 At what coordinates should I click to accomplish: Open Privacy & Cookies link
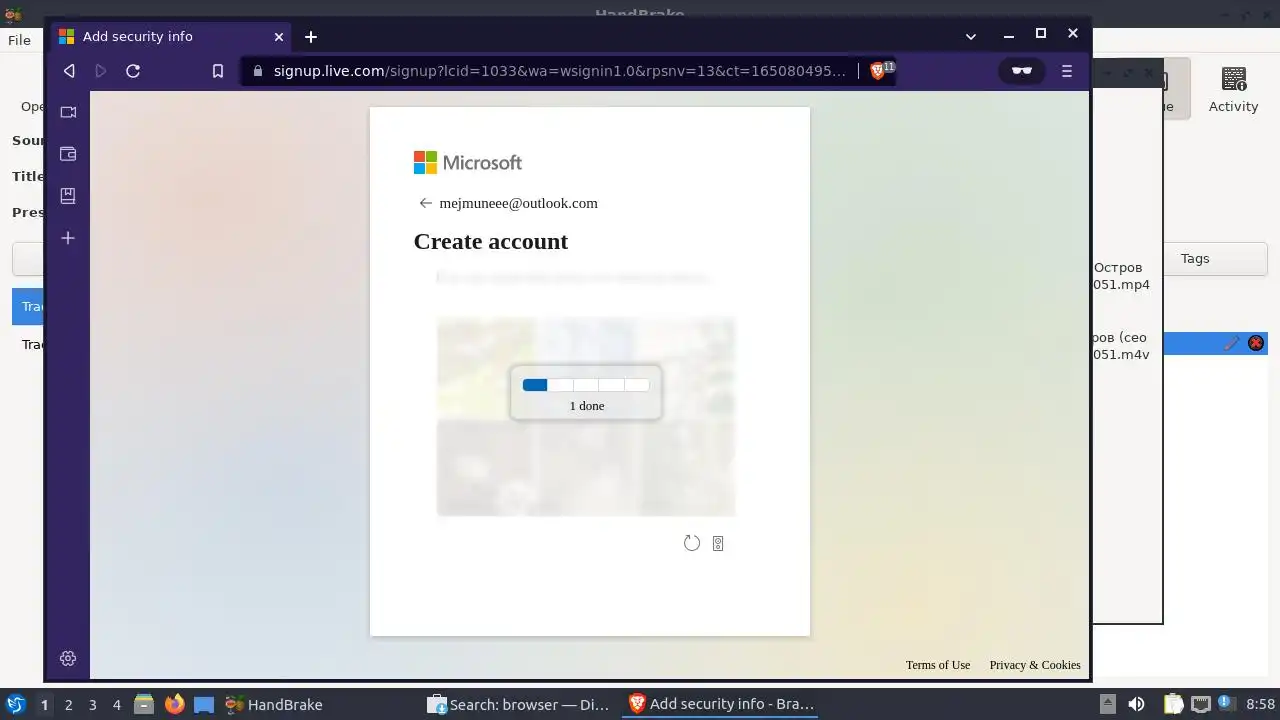click(1035, 665)
